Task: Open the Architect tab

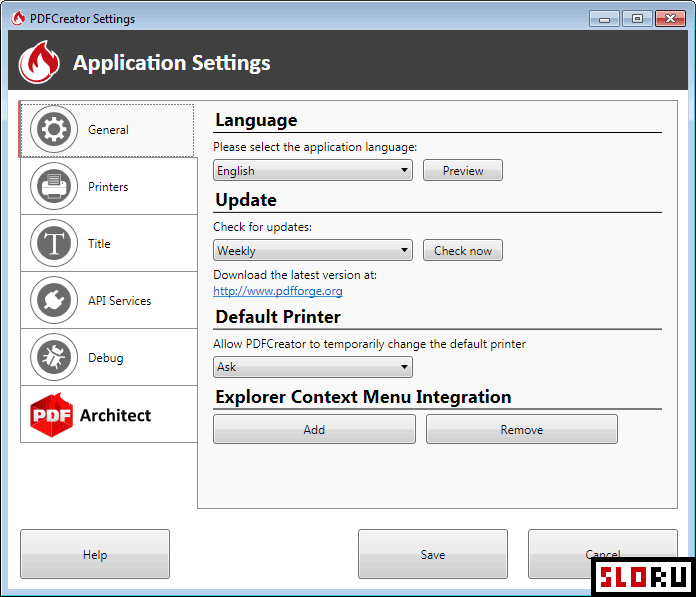Action: (x=109, y=415)
